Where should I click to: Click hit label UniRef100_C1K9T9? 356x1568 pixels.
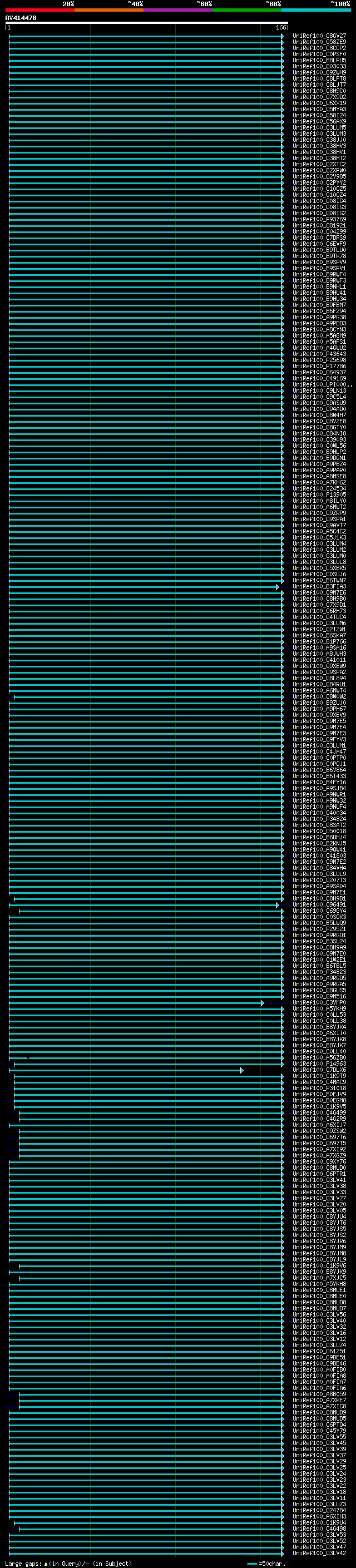[319, 1076]
